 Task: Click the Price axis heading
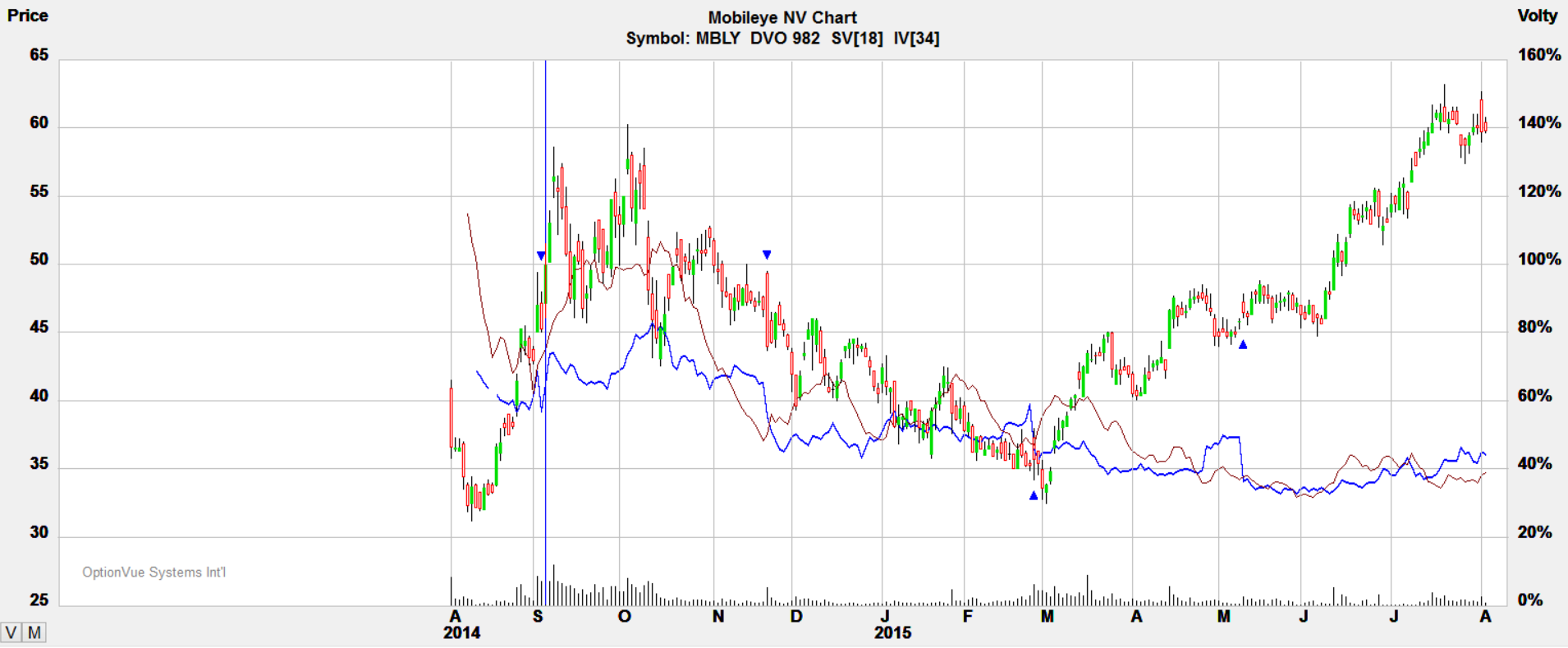click(28, 16)
